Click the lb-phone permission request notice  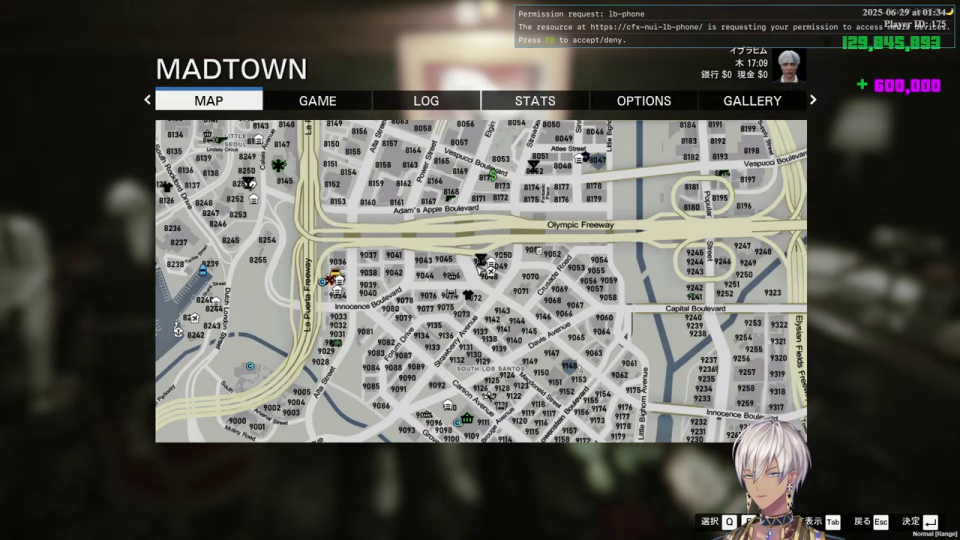pos(734,27)
